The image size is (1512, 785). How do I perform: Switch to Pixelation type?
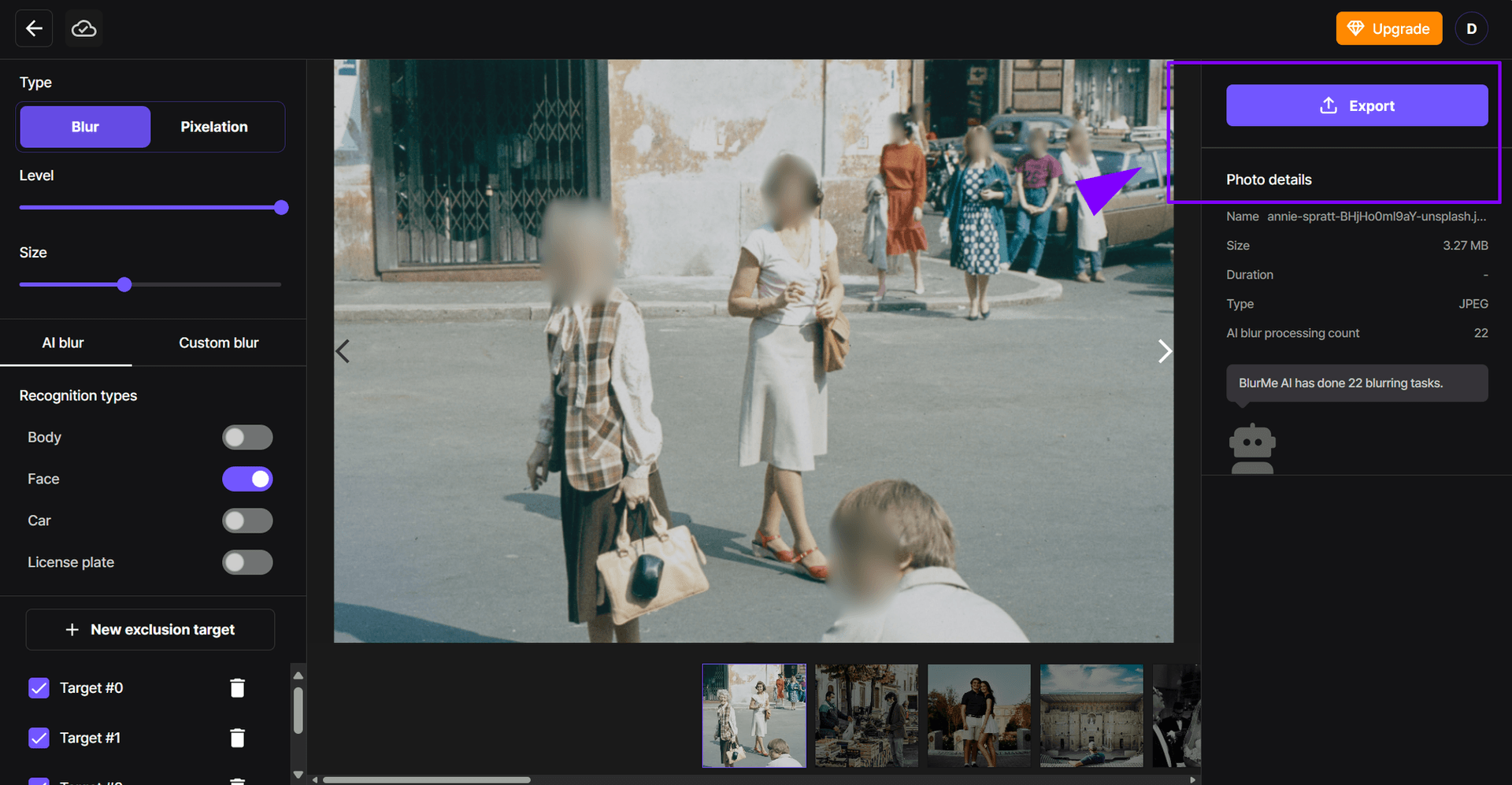214,127
